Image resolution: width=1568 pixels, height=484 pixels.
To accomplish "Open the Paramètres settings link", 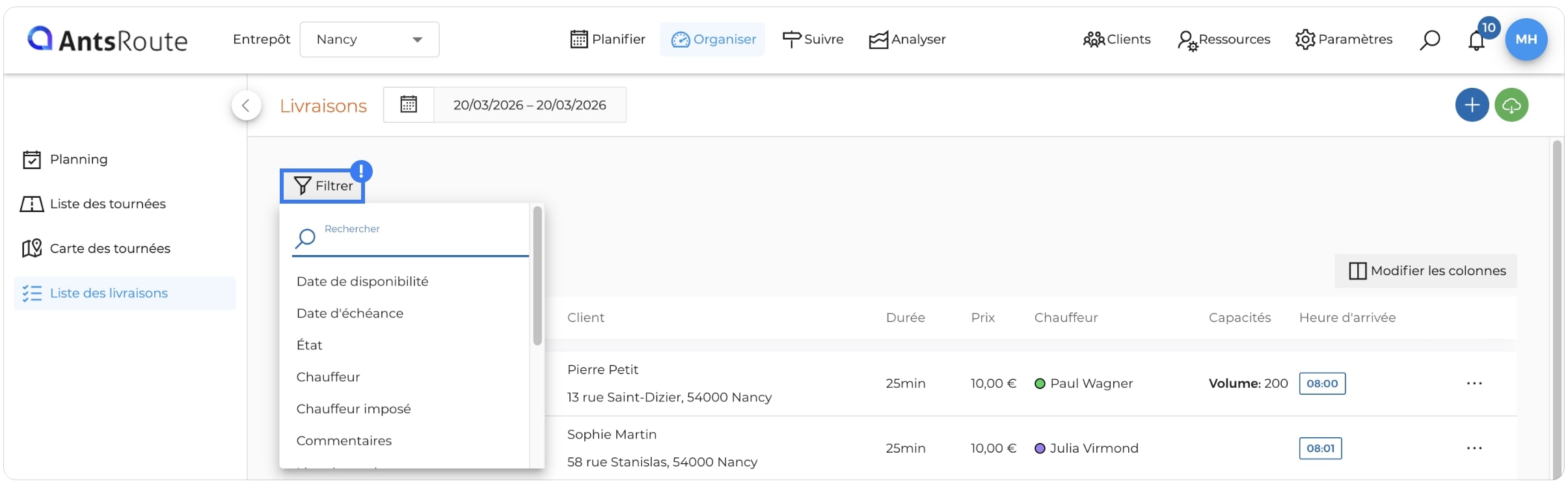I will [x=1344, y=40].
